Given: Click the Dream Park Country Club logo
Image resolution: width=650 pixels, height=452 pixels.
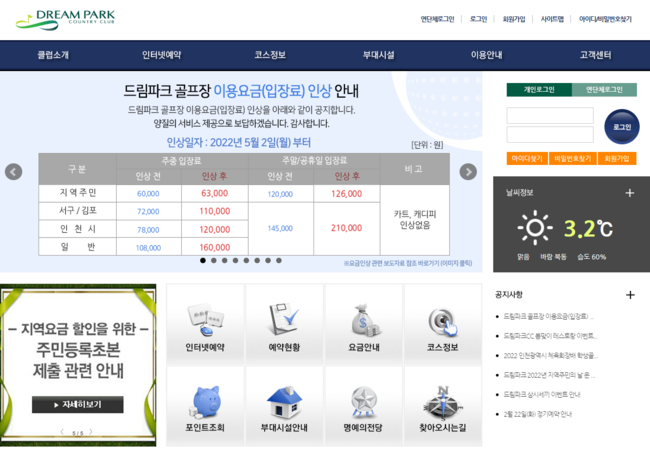Looking at the screenshot, I should click(65, 20).
